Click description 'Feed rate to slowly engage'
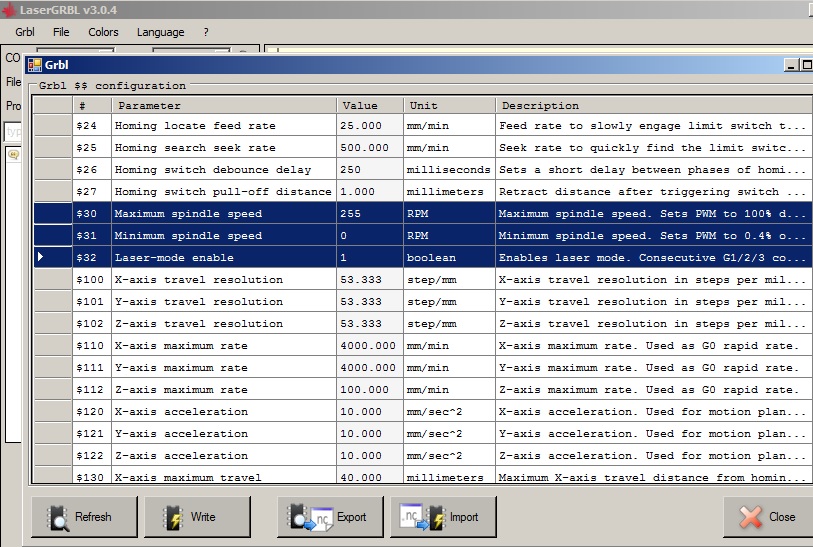 [x=654, y=125]
